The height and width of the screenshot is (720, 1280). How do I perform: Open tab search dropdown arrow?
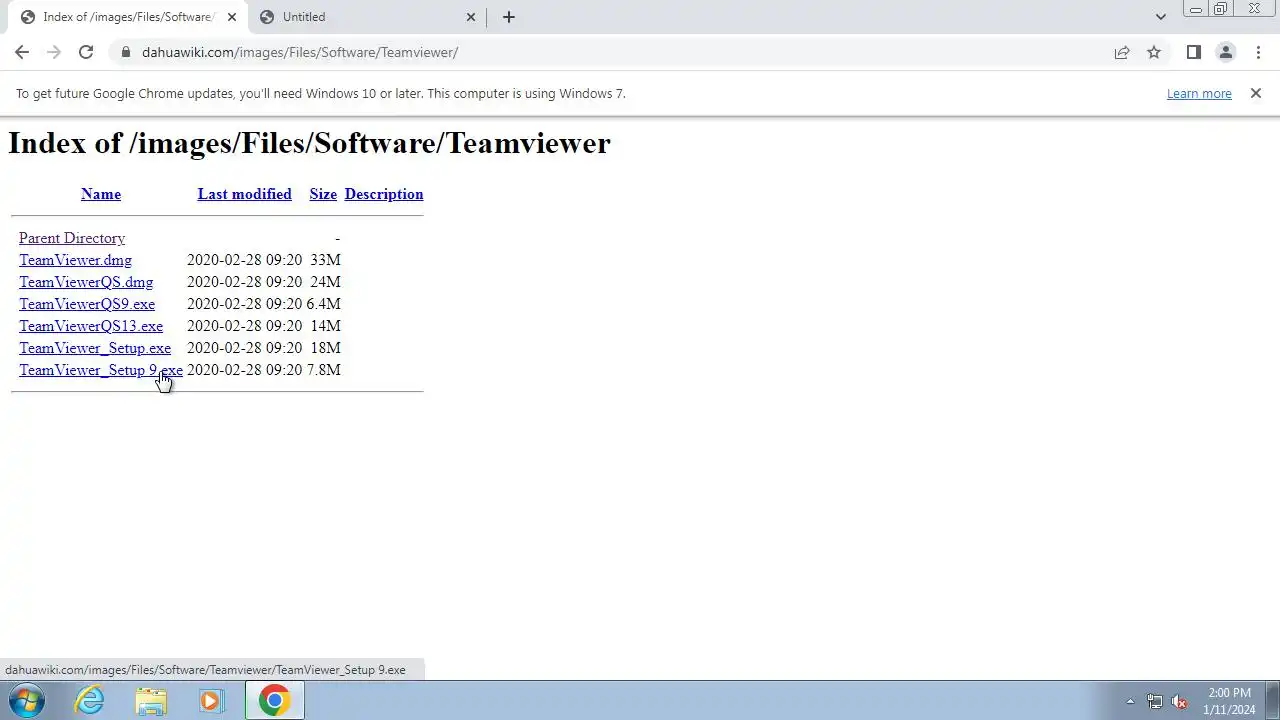(x=1160, y=17)
